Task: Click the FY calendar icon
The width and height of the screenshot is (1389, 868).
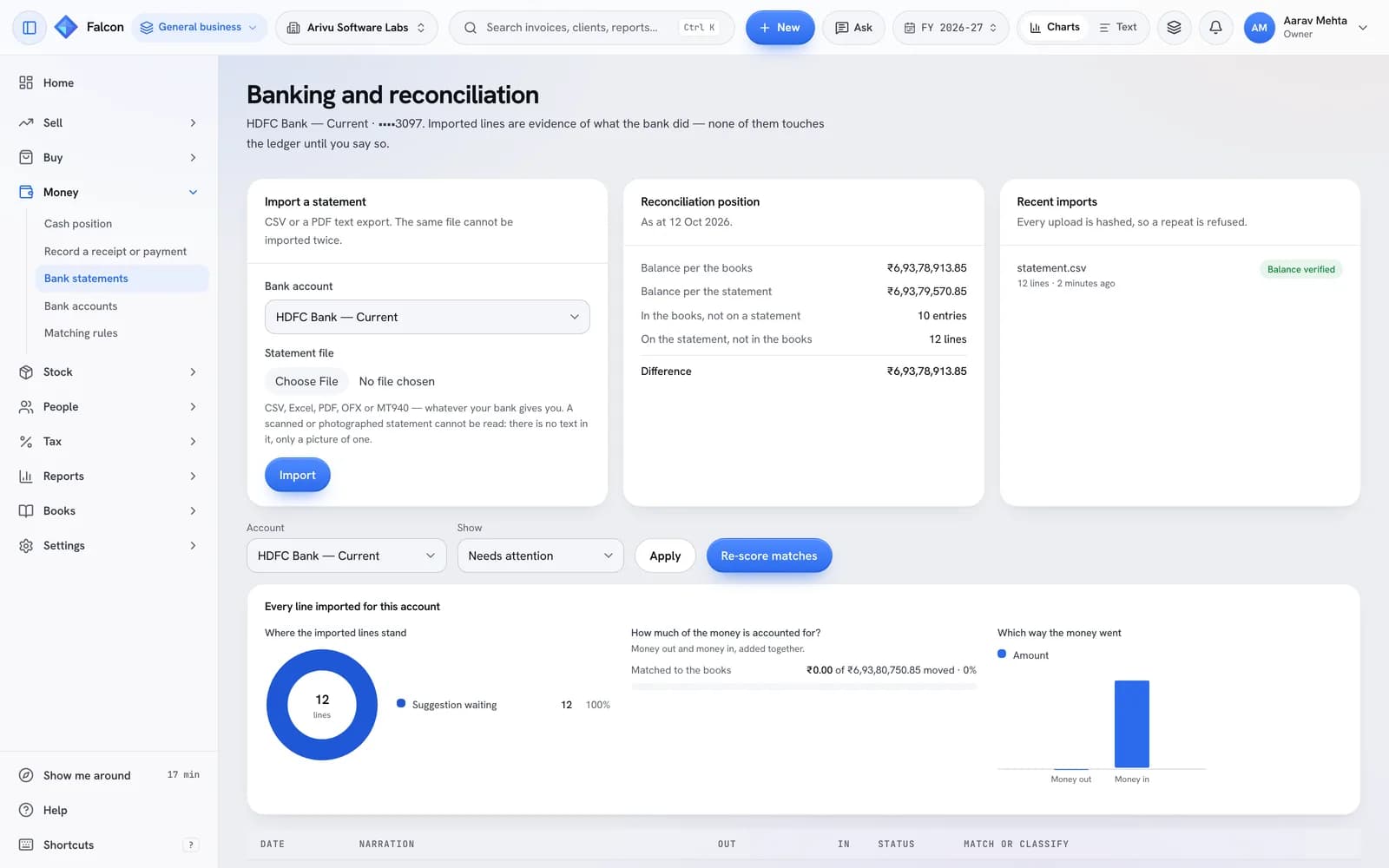Action: pyautogui.click(x=910, y=28)
